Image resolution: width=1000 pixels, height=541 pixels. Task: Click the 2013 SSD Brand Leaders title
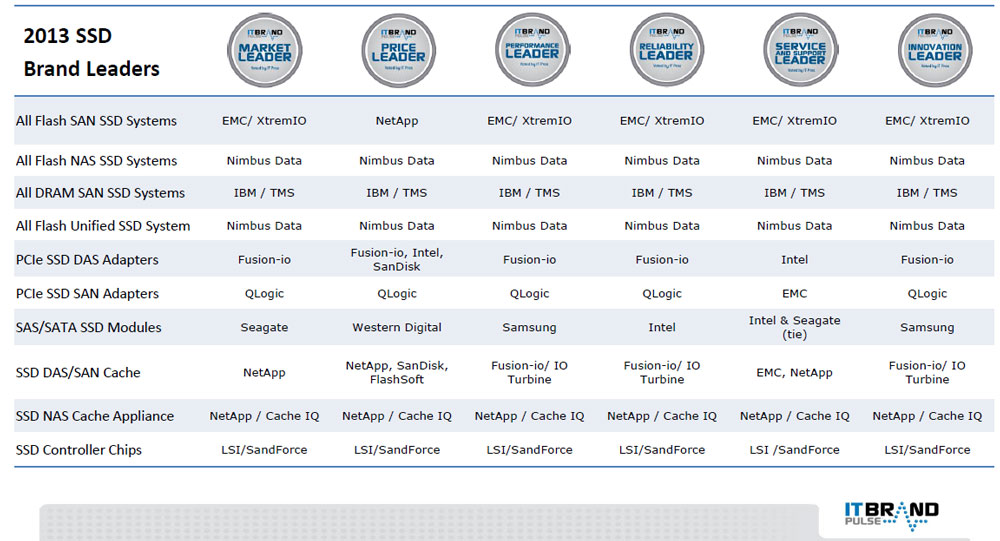click(91, 53)
